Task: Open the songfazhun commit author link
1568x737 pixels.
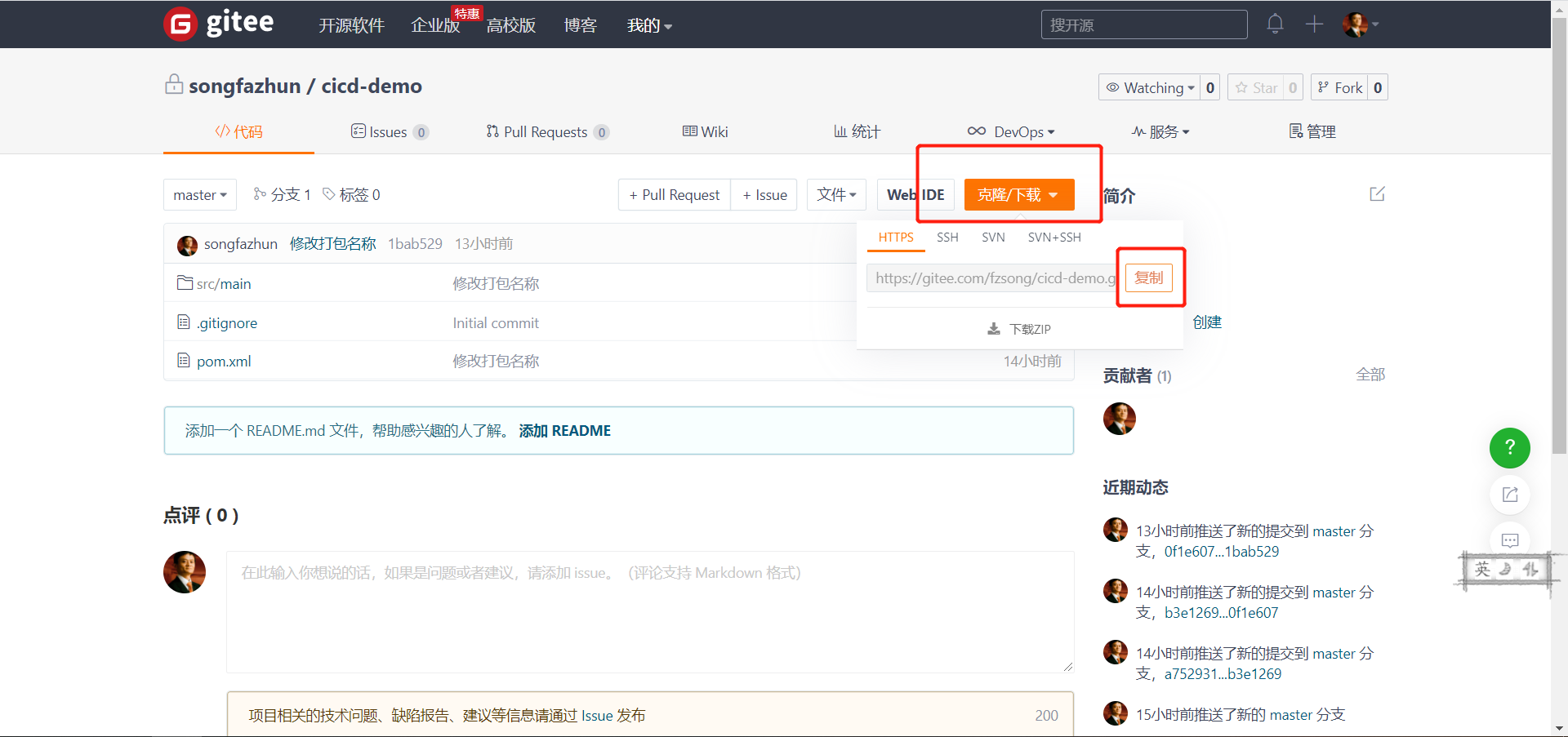Action: [x=241, y=244]
